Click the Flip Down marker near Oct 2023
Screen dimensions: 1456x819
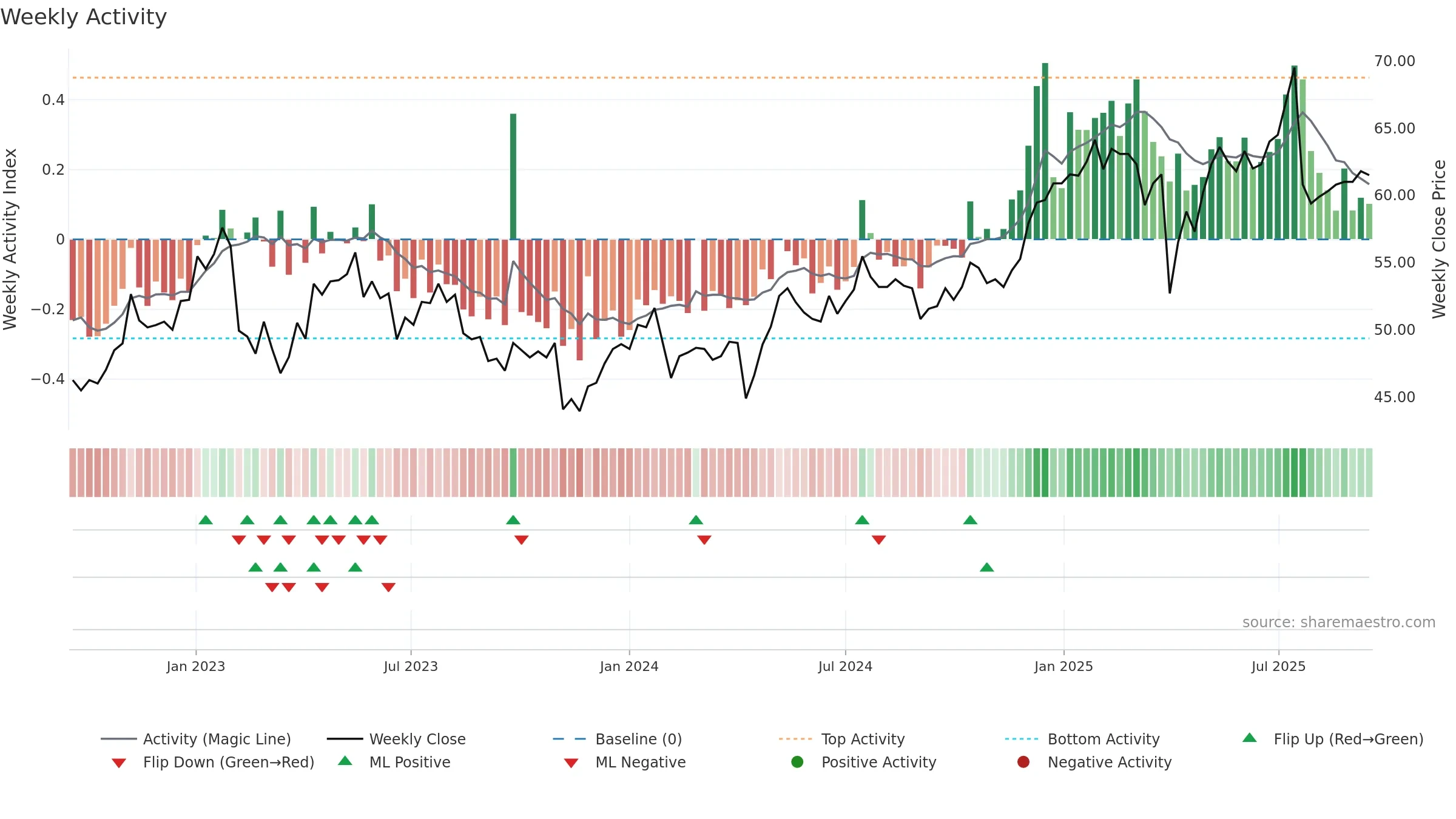coord(522,540)
